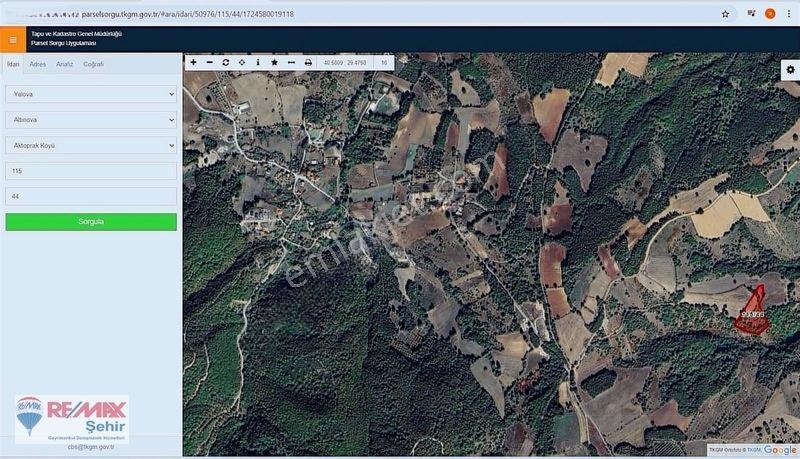Click the parcel number field containing 44
Viewport: 800px width, 459px height.
tap(91, 196)
